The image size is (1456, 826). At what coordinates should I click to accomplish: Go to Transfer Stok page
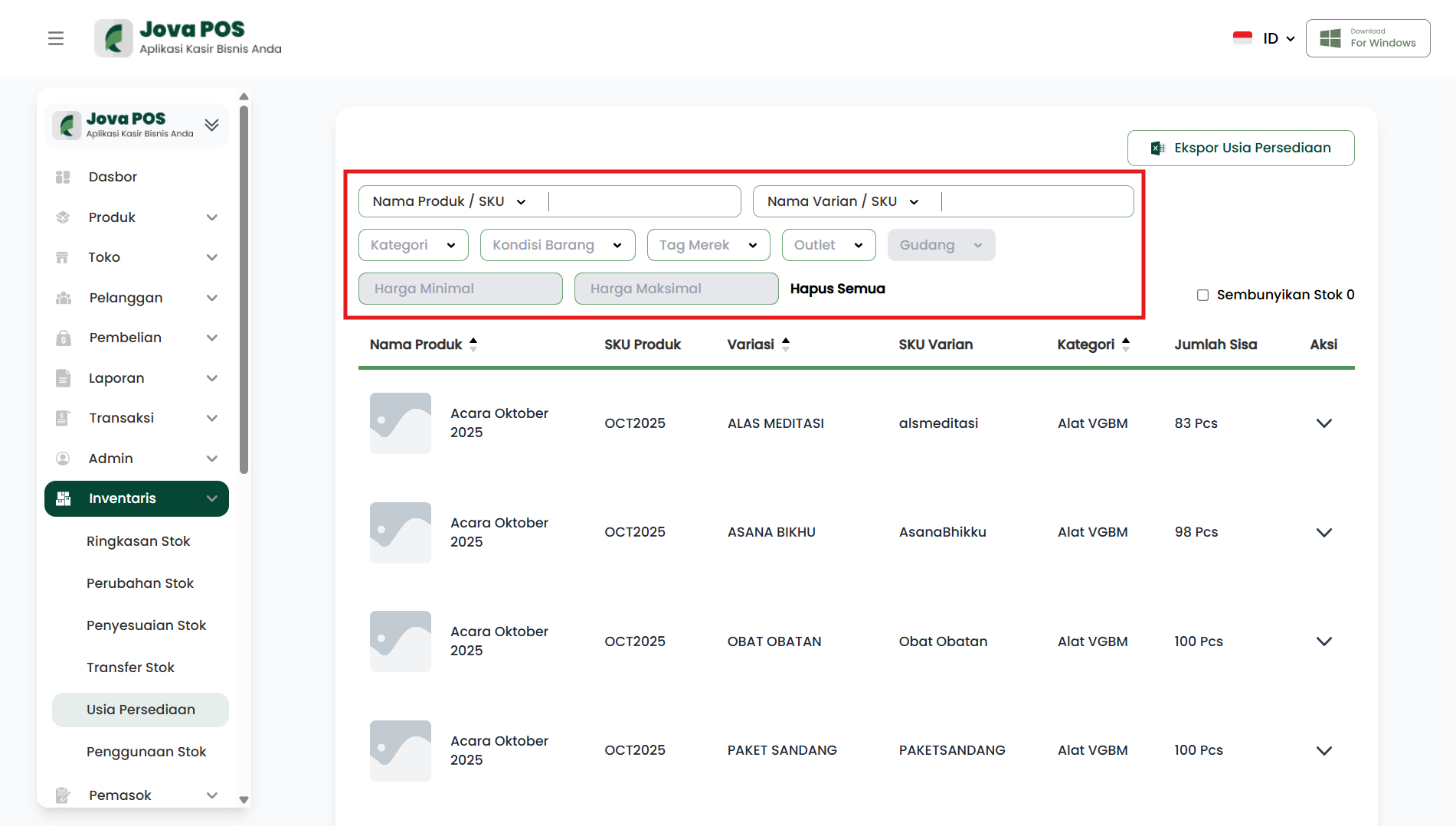click(x=130, y=668)
